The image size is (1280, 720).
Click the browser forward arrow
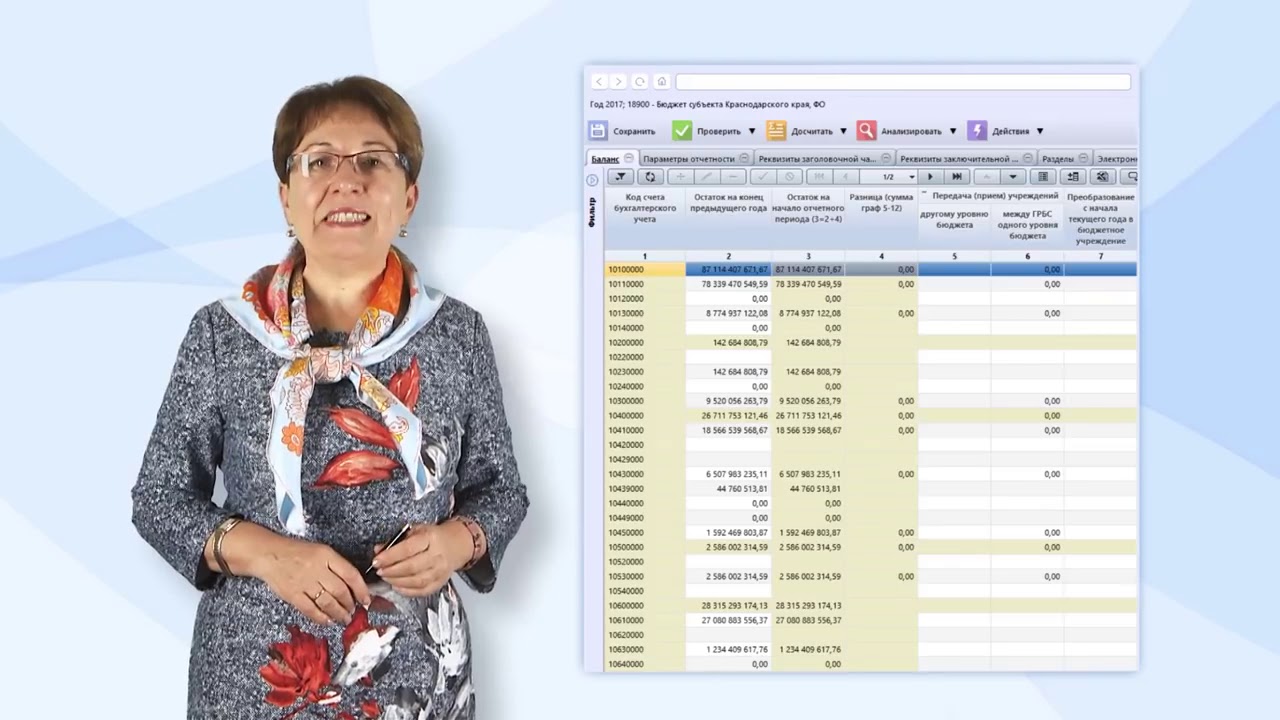click(618, 82)
